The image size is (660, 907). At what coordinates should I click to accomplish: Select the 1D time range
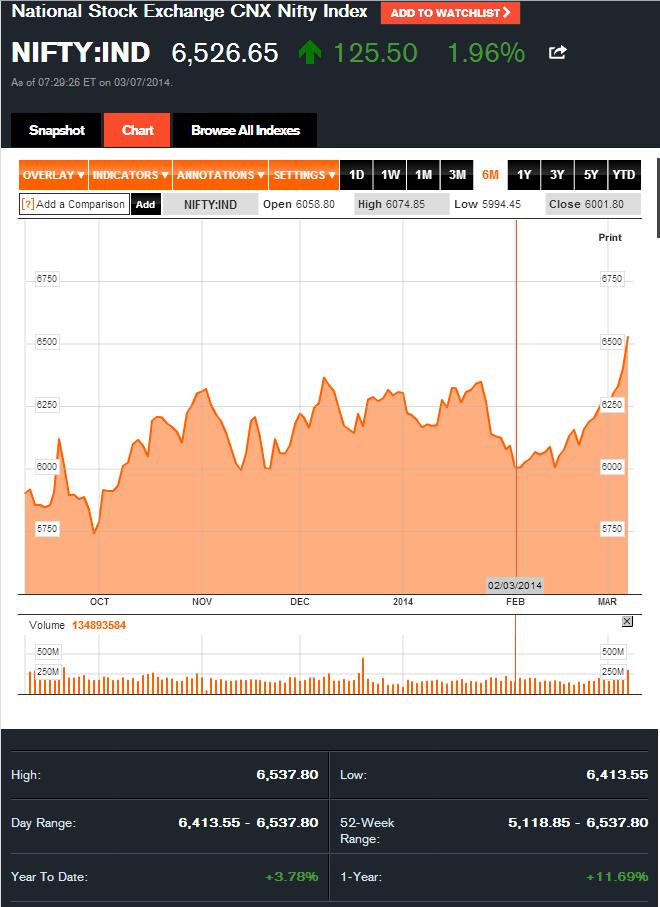tap(356, 175)
